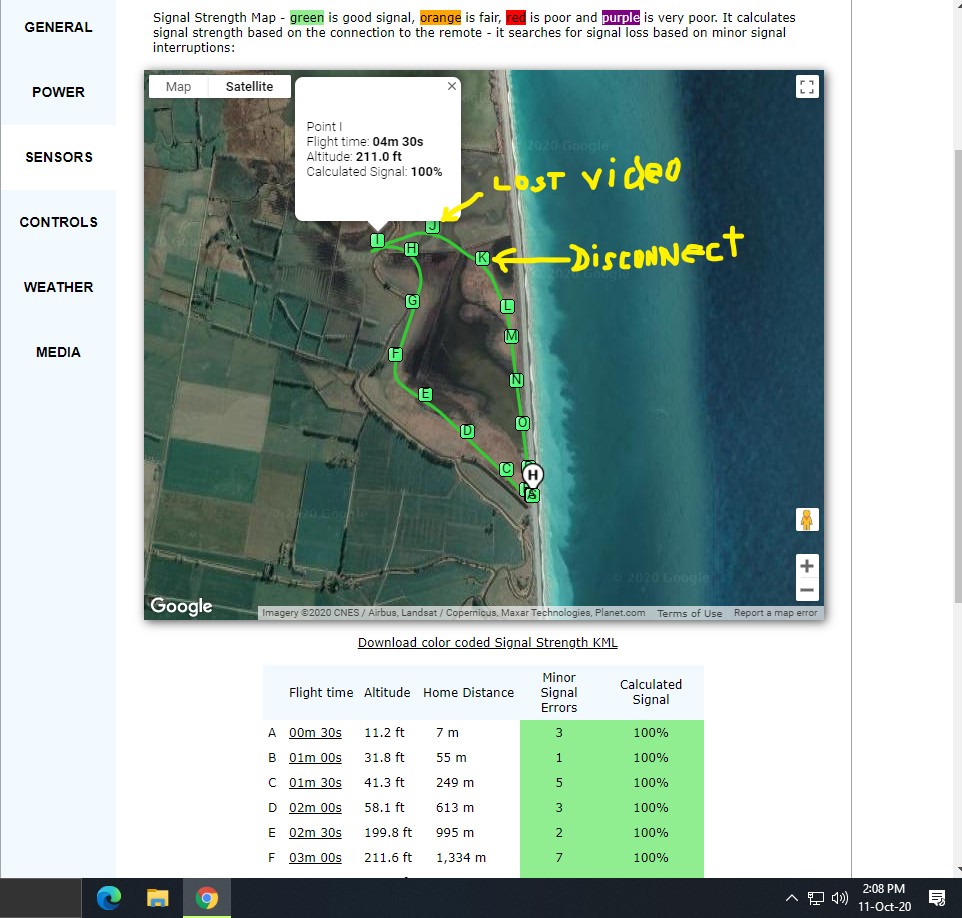Open File Explorer from taskbar
The width and height of the screenshot is (962, 918).
pos(158,898)
